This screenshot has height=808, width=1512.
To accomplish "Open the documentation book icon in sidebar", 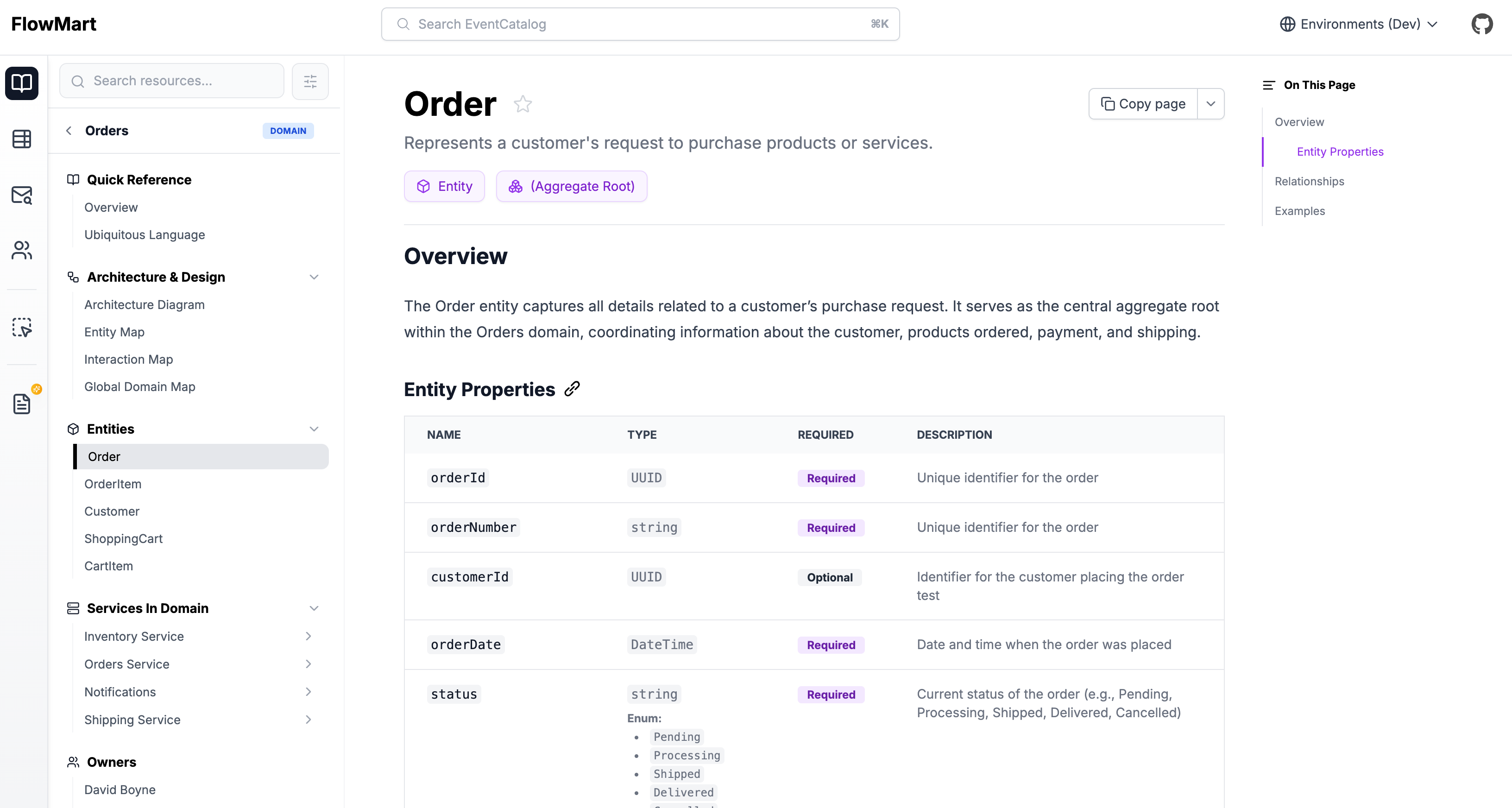I will coord(22,83).
